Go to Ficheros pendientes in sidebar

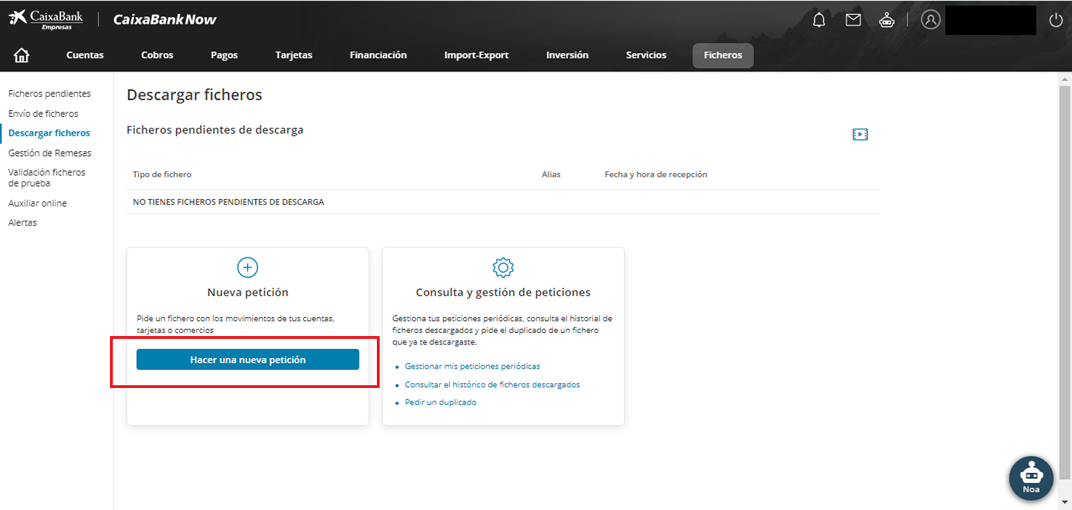[49, 94]
